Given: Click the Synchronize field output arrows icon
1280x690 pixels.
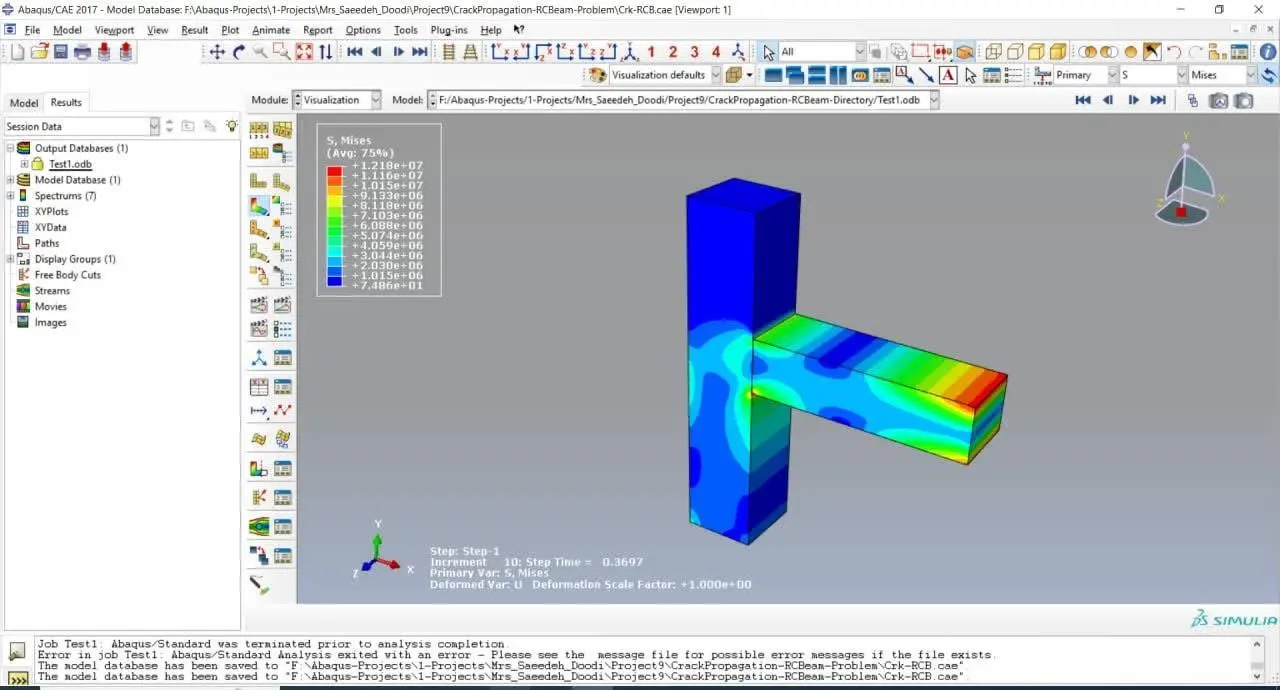Looking at the screenshot, I should (1270, 75).
